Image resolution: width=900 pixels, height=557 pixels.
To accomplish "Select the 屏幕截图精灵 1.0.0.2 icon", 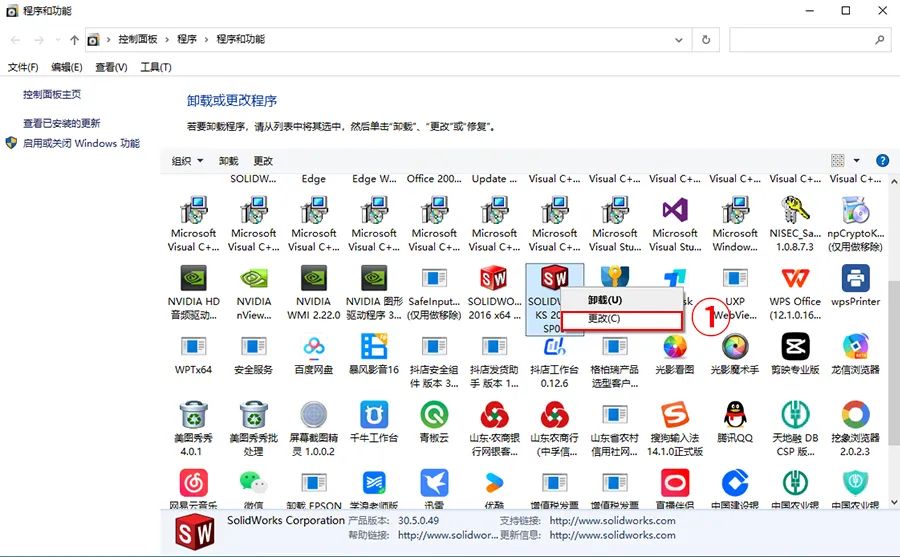I will (x=314, y=415).
